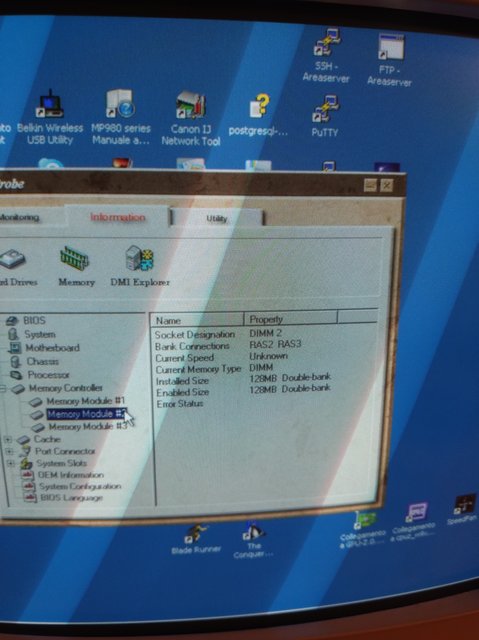Image resolution: width=479 pixels, height=640 pixels.
Task: Click the Name column header
Action: point(198,320)
